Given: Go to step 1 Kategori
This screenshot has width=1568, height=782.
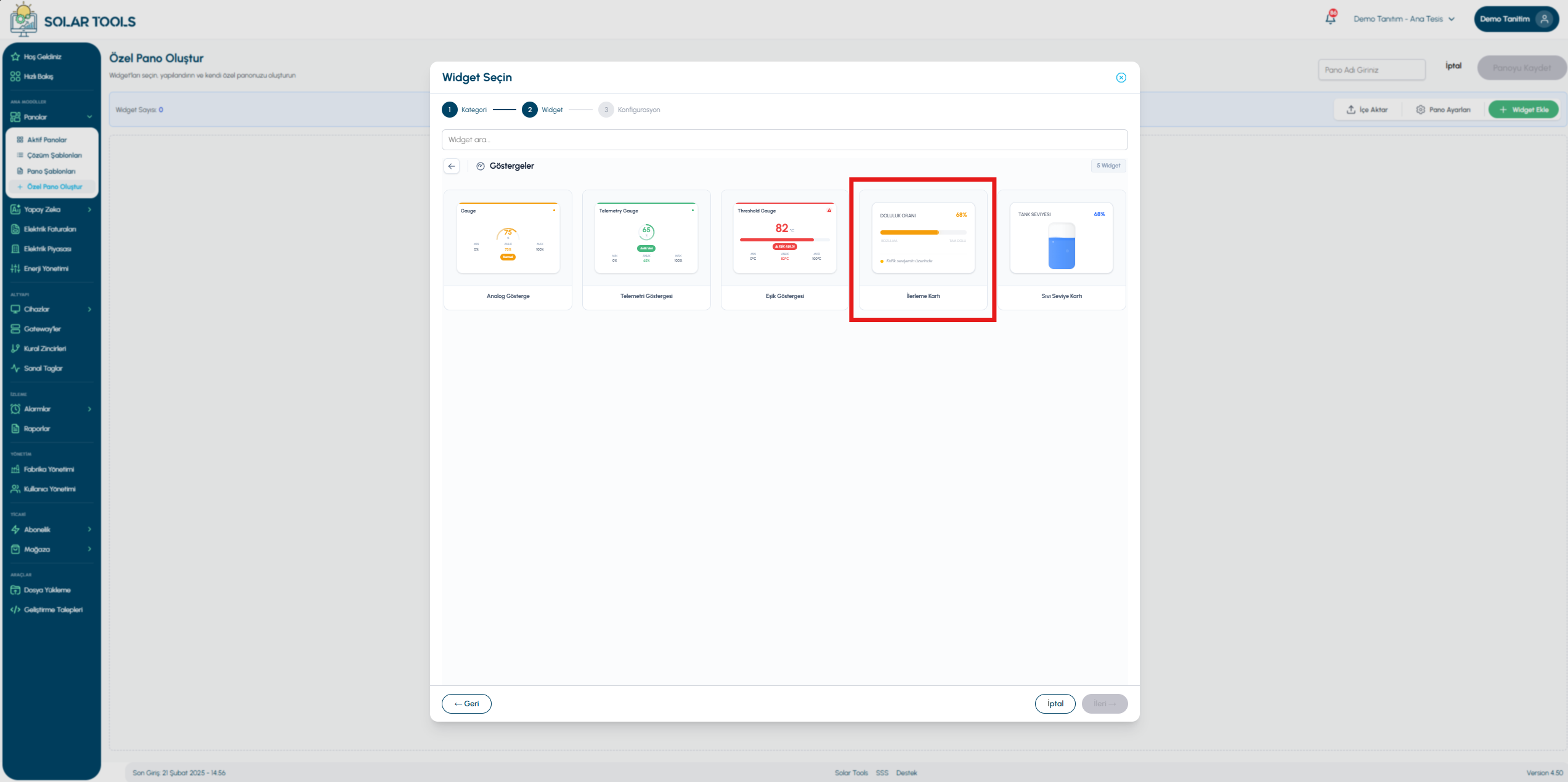Looking at the screenshot, I should pos(465,110).
